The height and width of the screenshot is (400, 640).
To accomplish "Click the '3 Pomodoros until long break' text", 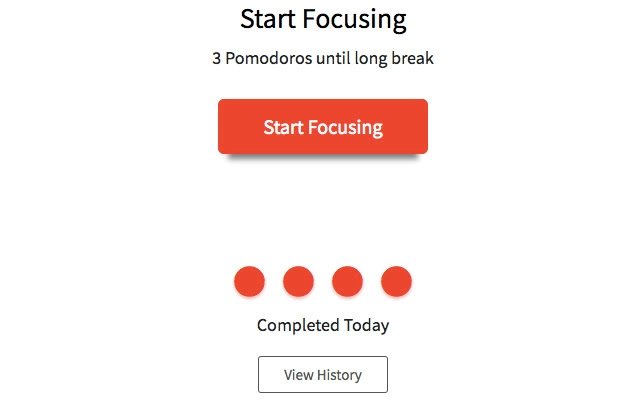I will pyautogui.click(x=323, y=58).
